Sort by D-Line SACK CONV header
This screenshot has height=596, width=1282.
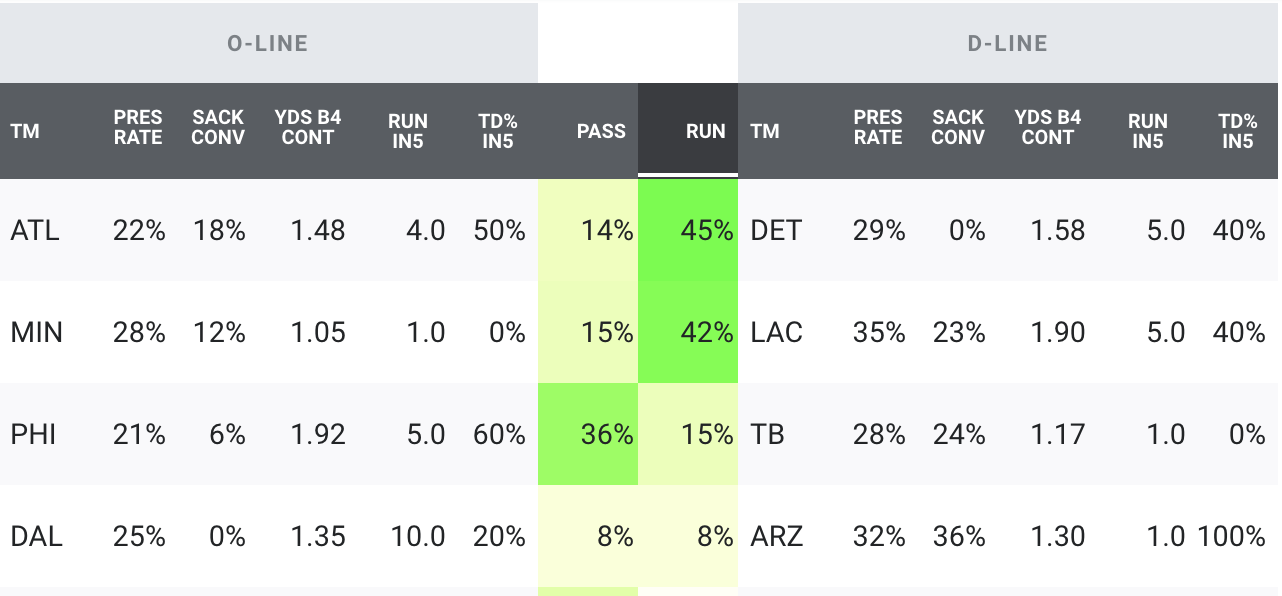pyautogui.click(x=958, y=128)
